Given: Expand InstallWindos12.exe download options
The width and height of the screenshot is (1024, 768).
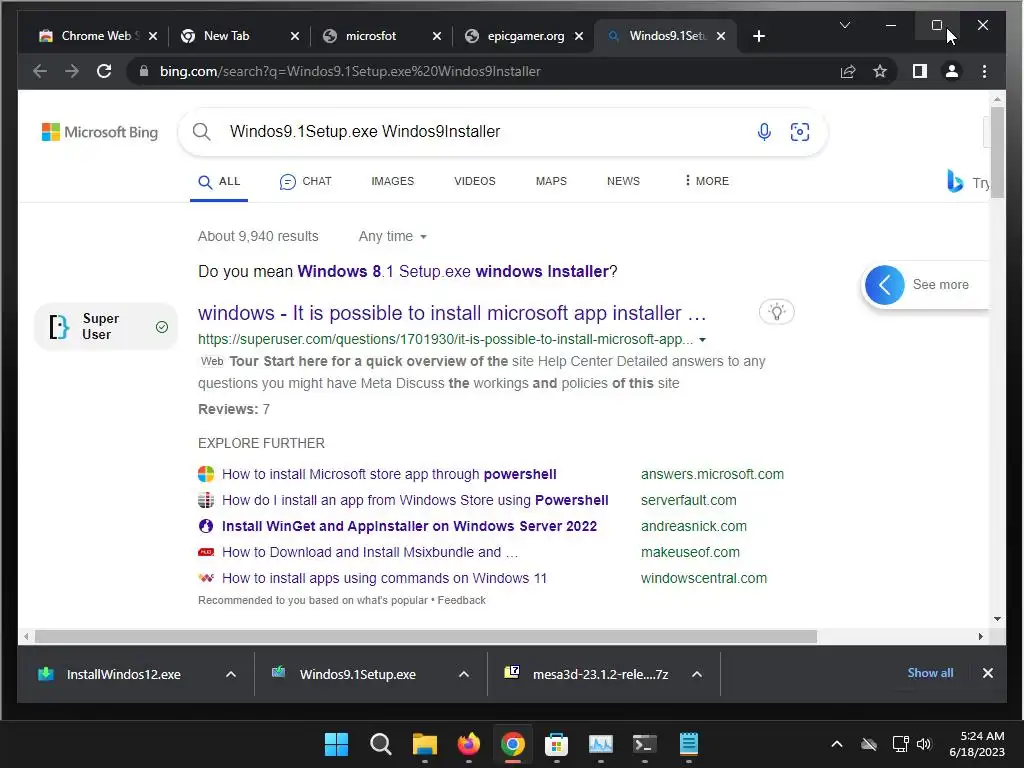Looking at the screenshot, I should (x=231, y=674).
